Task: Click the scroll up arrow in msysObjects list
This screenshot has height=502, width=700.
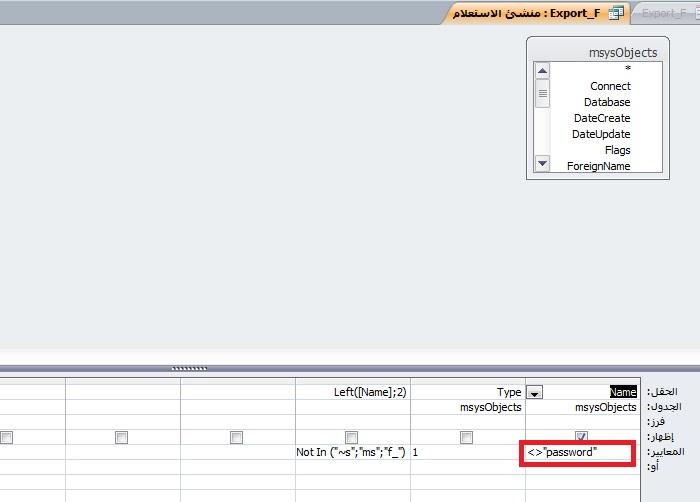Action: point(542,70)
